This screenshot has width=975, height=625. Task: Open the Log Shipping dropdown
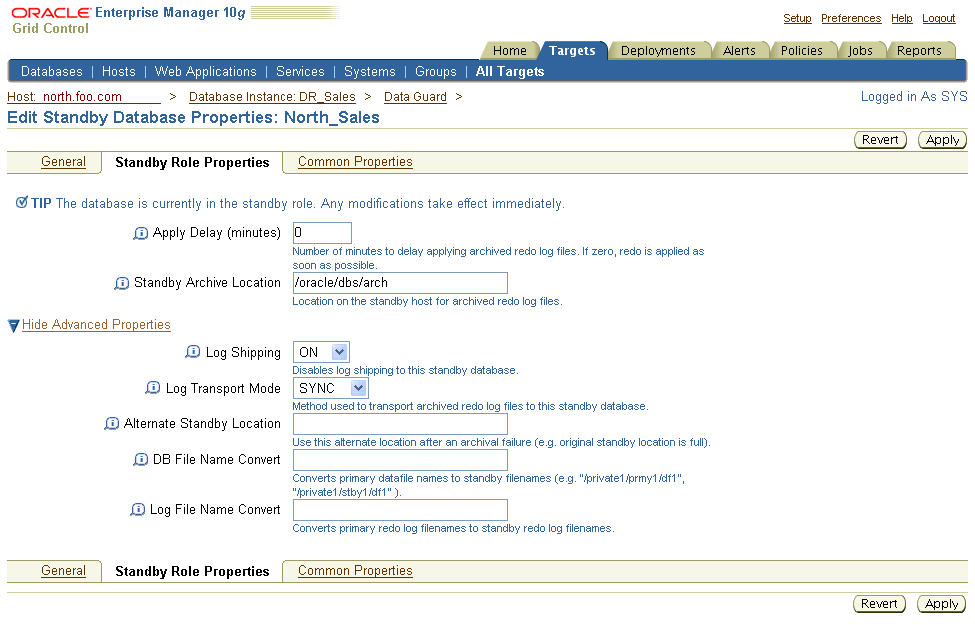tap(320, 351)
